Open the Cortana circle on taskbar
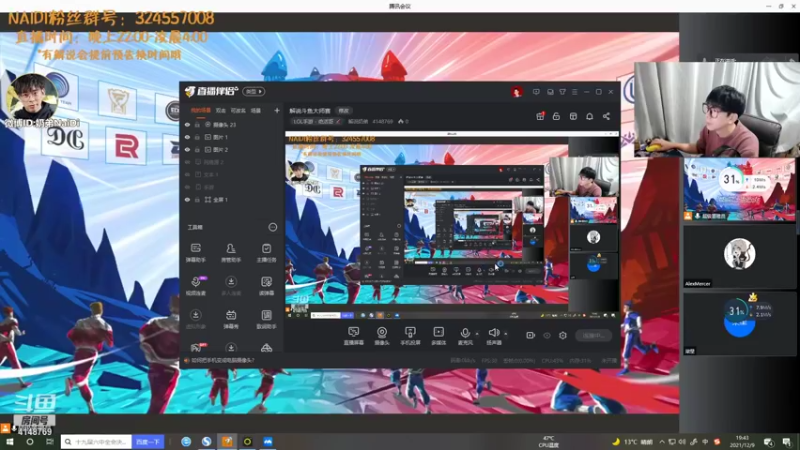The height and width of the screenshot is (450, 800). tap(30, 442)
